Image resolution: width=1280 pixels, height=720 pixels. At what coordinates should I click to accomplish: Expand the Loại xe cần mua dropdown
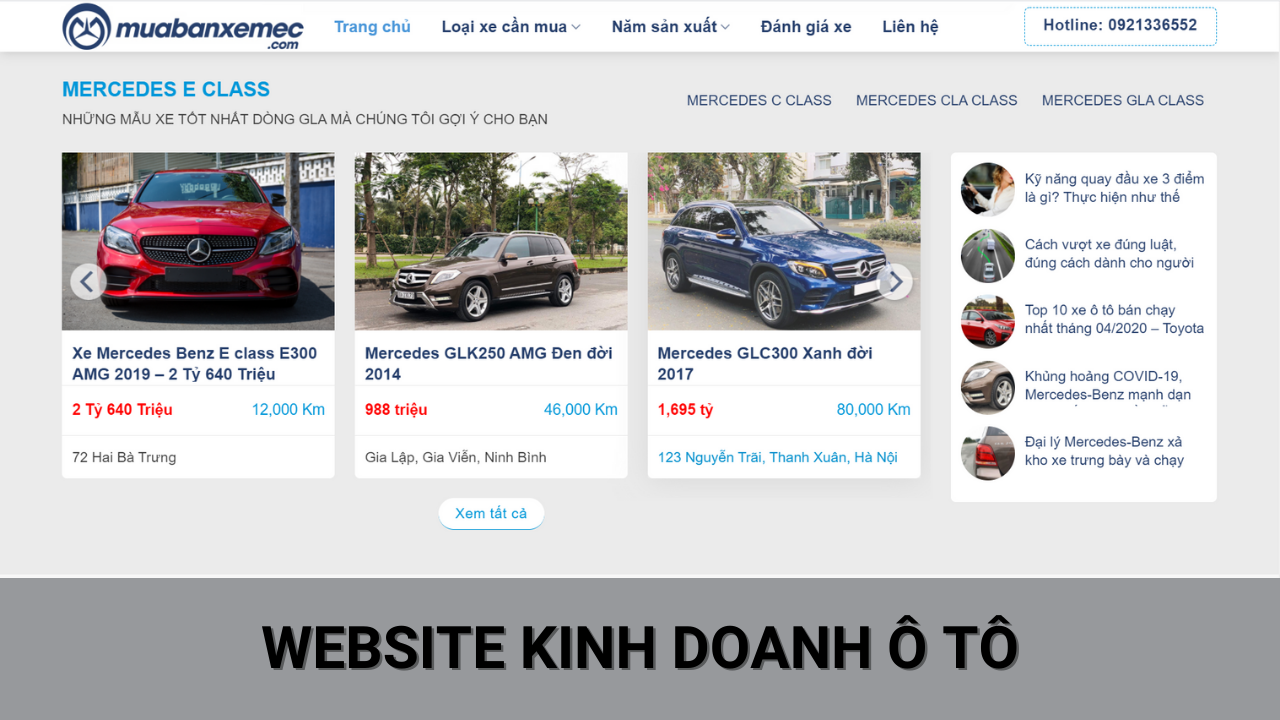click(x=511, y=27)
